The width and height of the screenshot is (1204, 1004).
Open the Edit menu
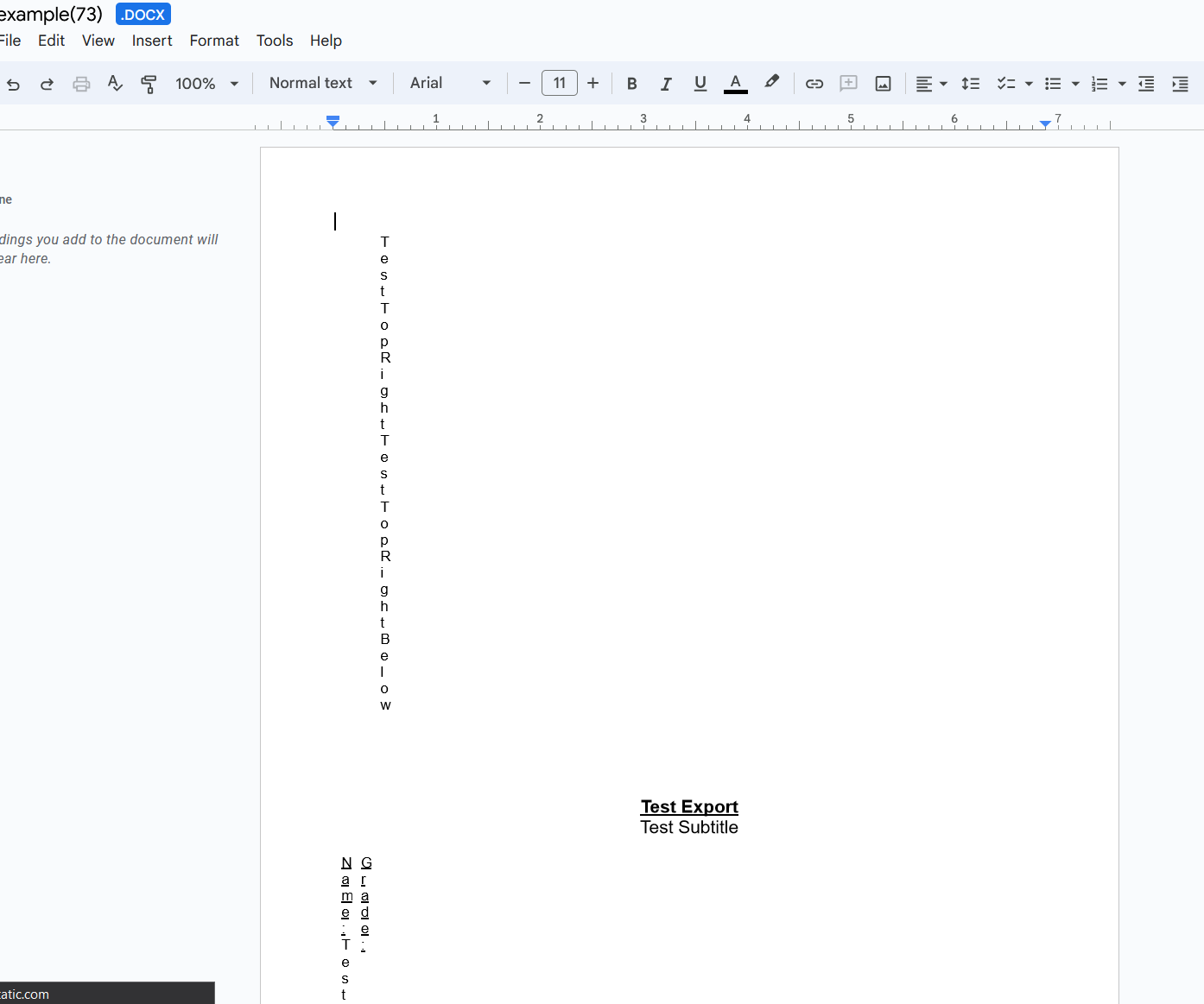click(x=51, y=41)
